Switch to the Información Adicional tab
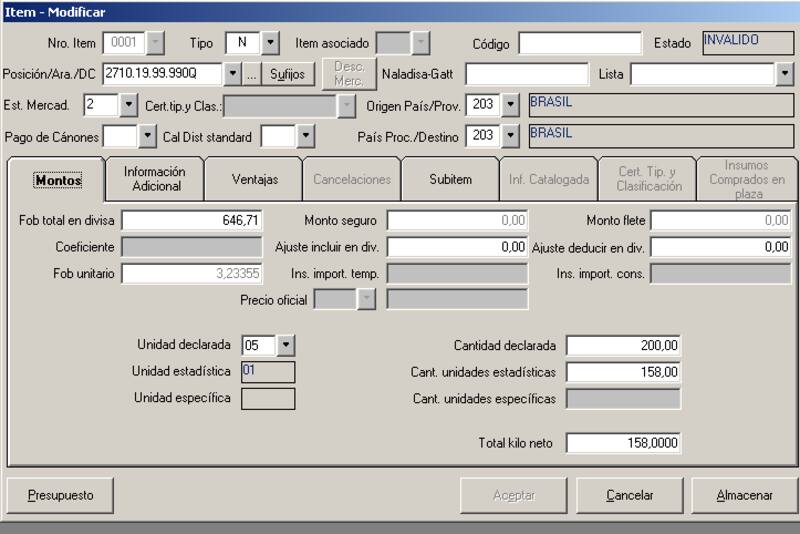This screenshot has width=800, height=534. 155,179
